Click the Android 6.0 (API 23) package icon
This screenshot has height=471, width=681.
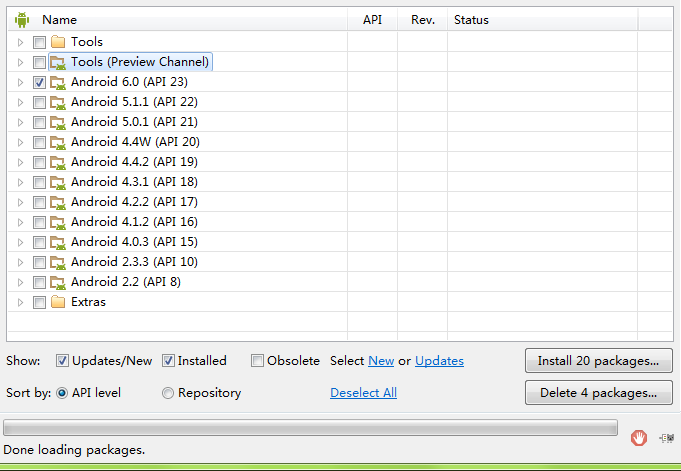coord(58,82)
